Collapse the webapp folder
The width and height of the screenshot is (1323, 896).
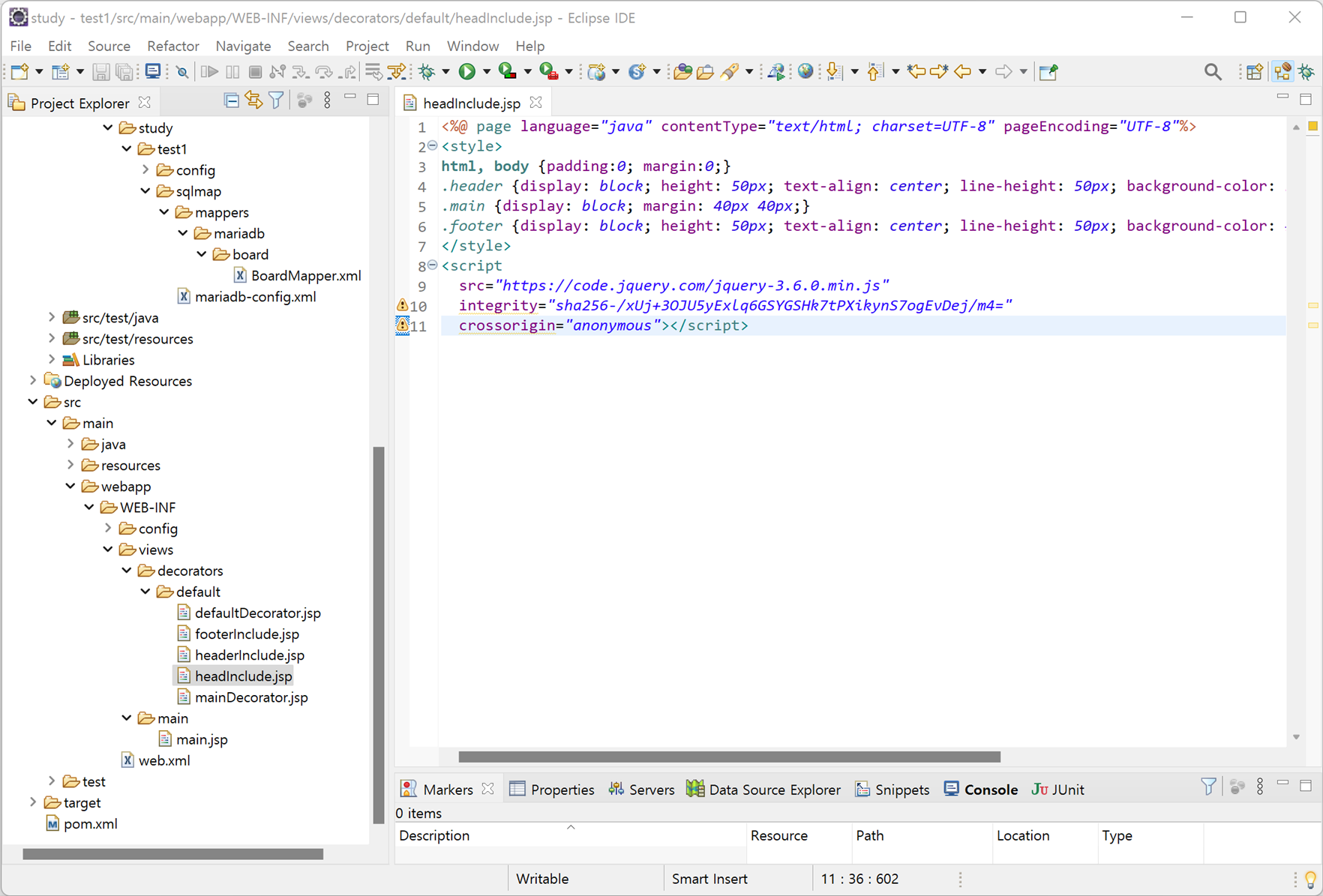click(70, 486)
